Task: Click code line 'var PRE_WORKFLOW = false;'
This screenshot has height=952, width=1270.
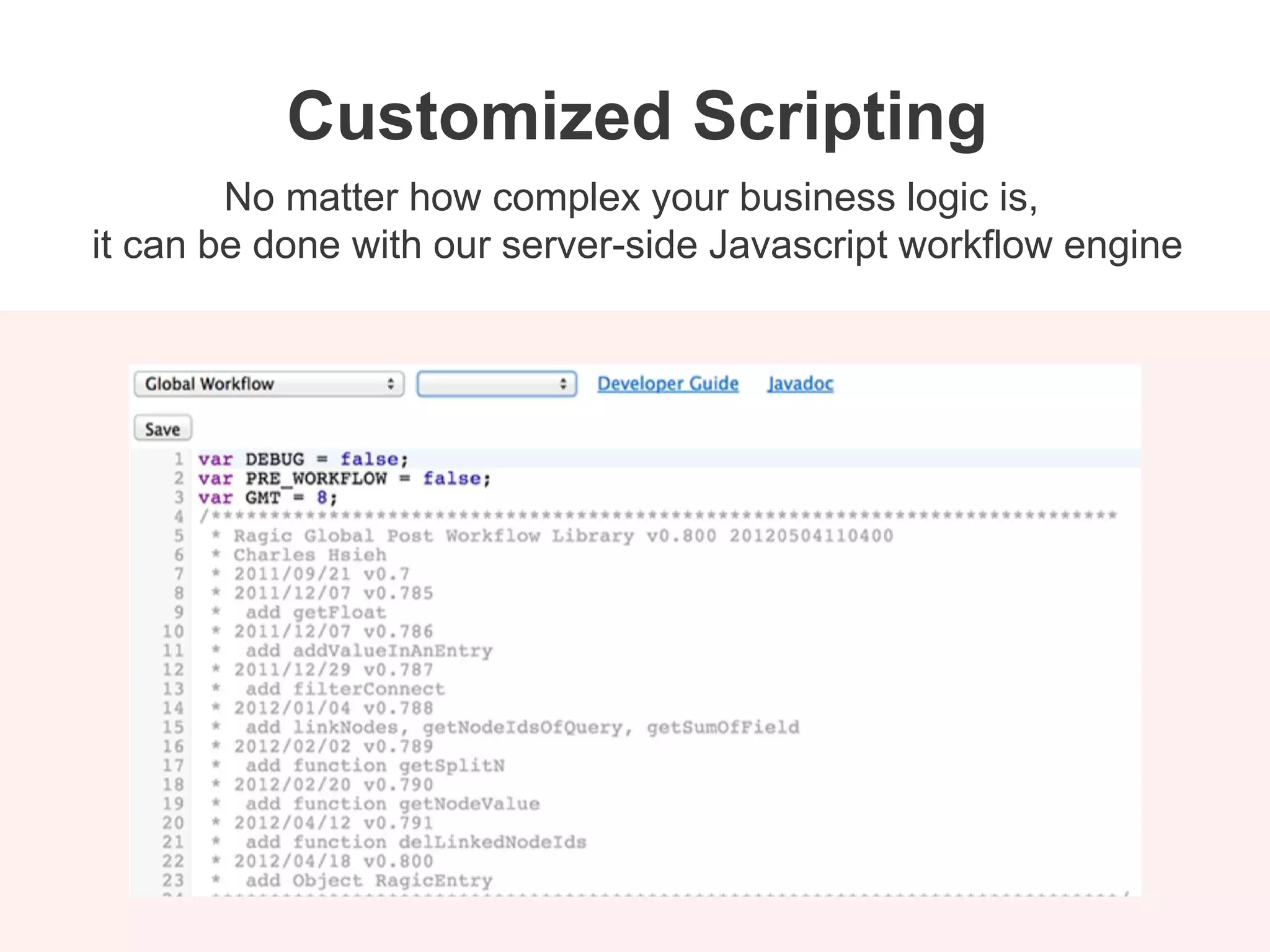Action: tap(344, 478)
